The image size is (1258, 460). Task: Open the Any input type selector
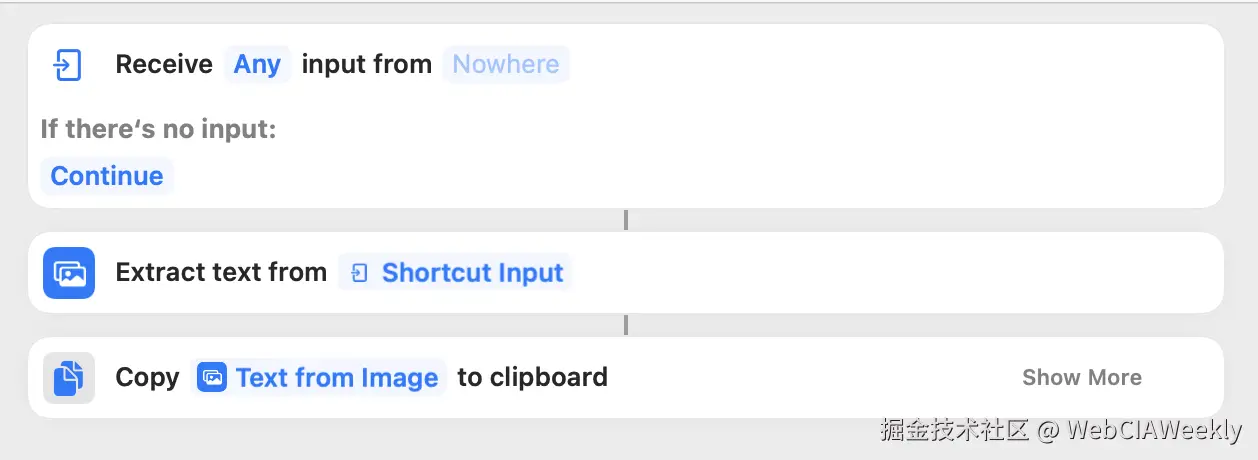pyautogui.click(x=257, y=65)
